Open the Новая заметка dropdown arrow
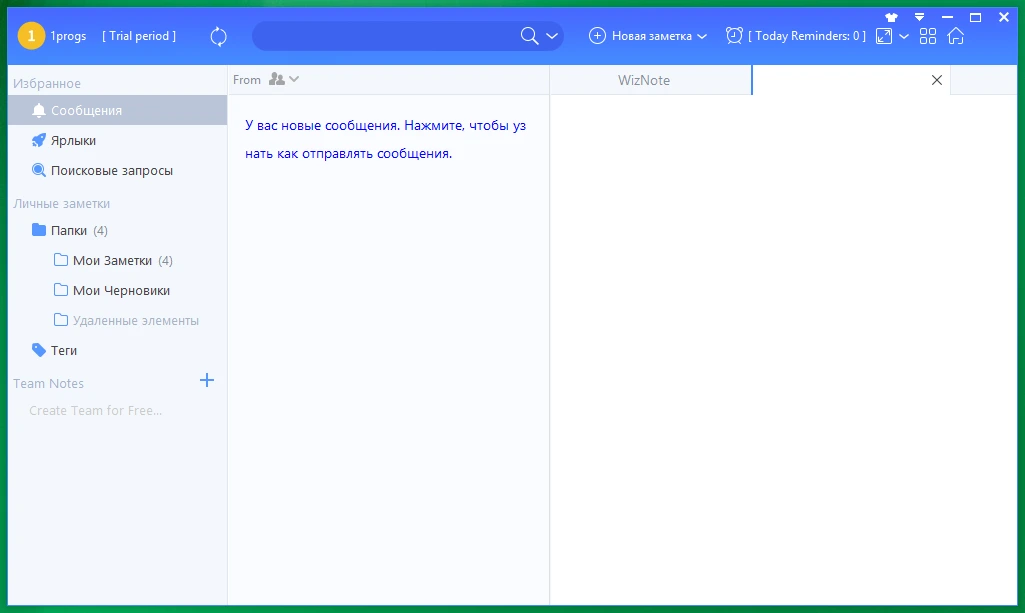Image resolution: width=1025 pixels, height=613 pixels. [x=702, y=37]
